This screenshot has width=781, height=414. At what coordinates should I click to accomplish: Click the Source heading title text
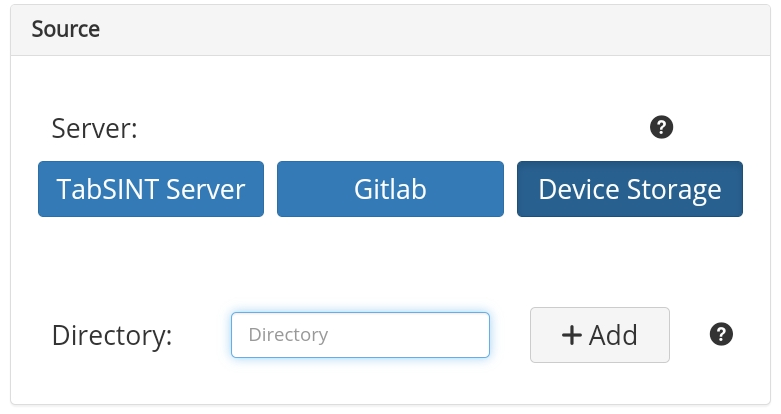pyautogui.click(x=66, y=29)
